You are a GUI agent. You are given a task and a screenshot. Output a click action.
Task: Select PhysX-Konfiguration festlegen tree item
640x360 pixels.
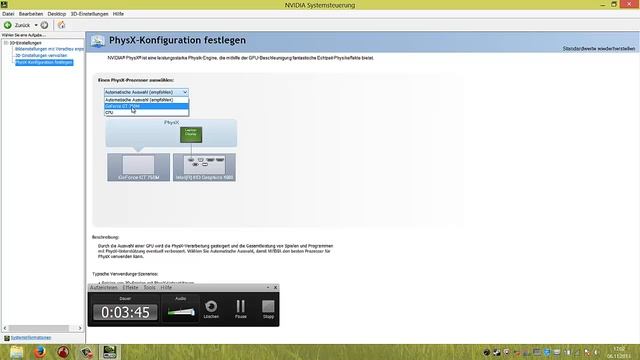point(44,62)
